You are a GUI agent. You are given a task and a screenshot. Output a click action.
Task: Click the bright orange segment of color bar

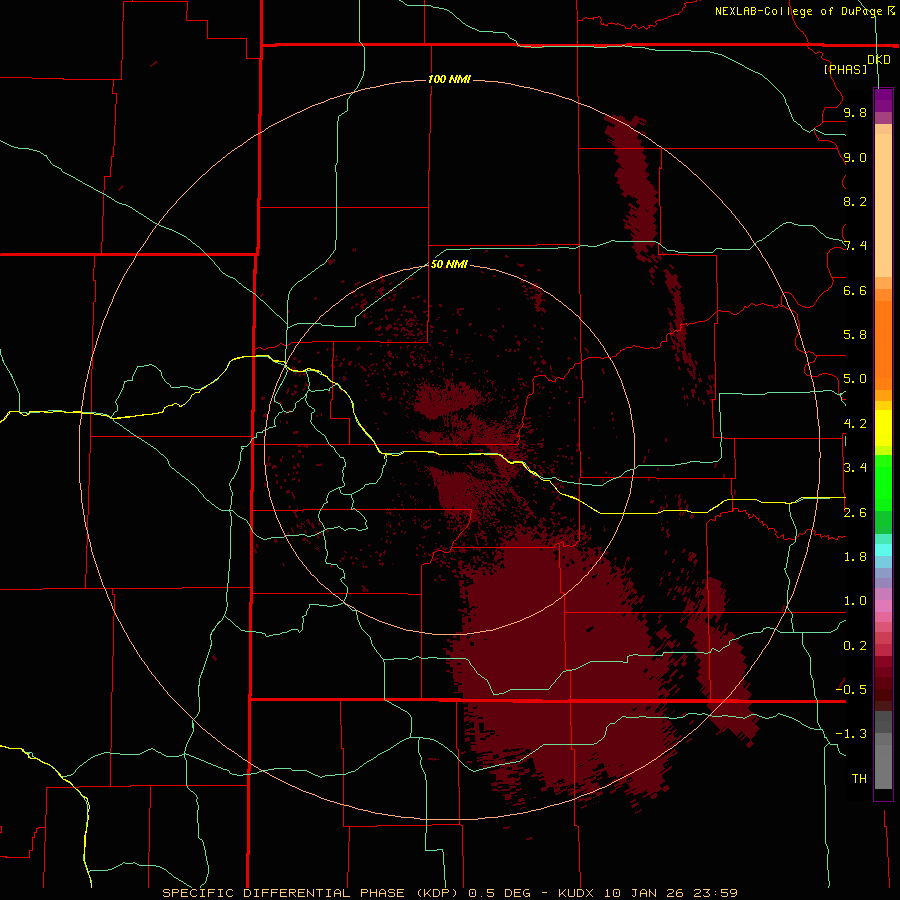tap(883, 346)
